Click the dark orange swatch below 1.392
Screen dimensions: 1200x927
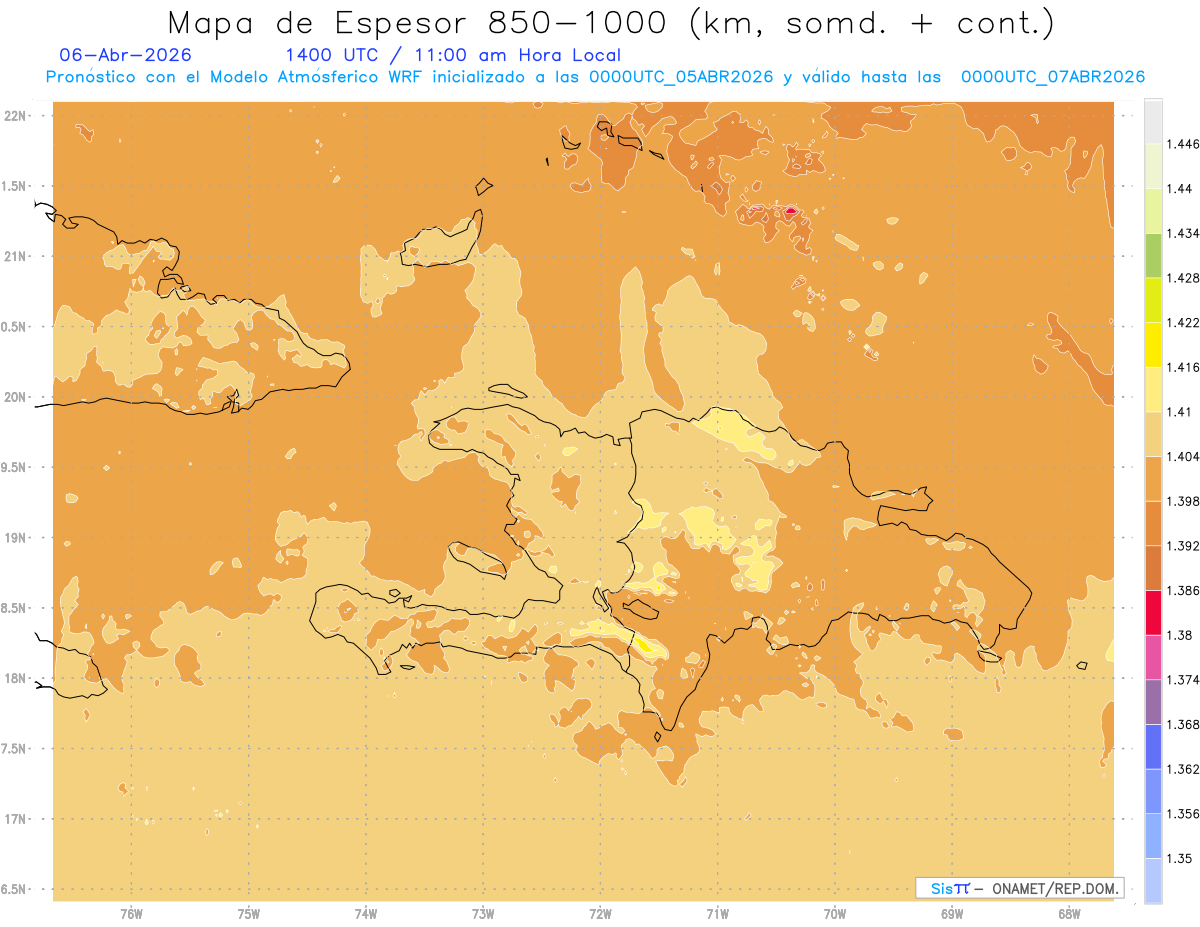pos(1153,568)
